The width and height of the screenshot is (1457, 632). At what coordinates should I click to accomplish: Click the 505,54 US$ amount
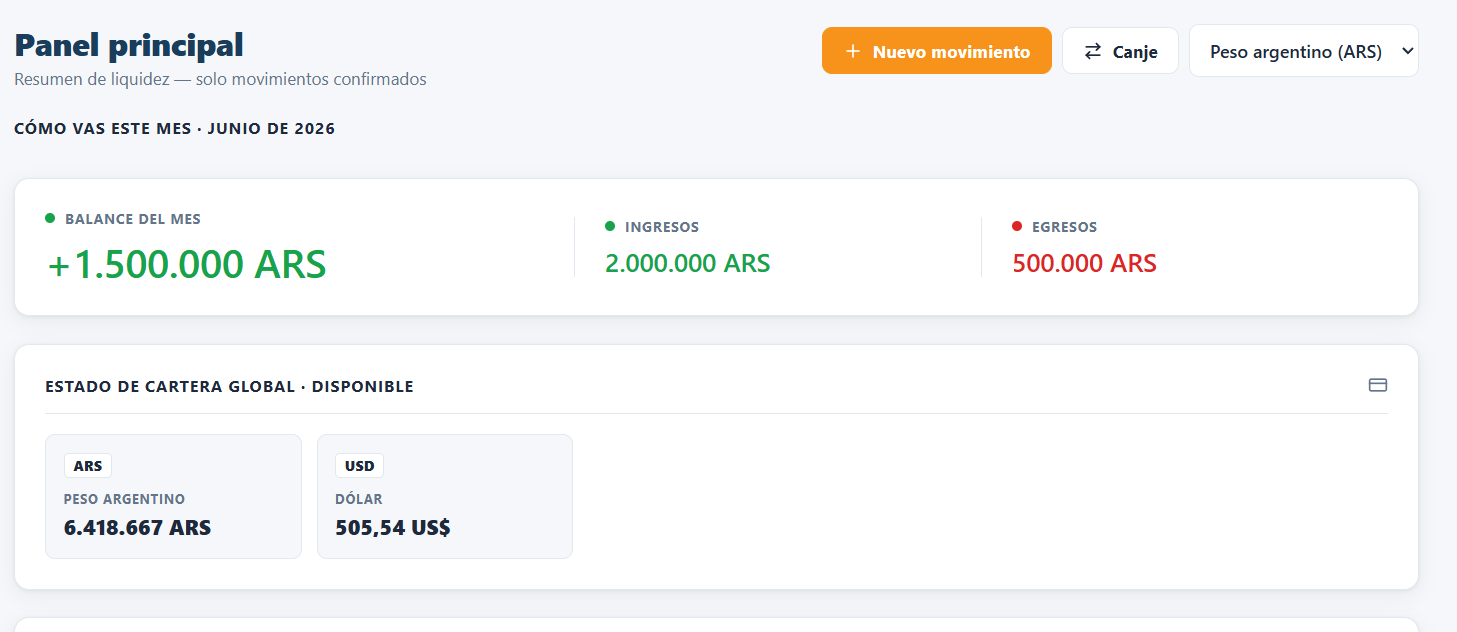(x=393, y=528)
